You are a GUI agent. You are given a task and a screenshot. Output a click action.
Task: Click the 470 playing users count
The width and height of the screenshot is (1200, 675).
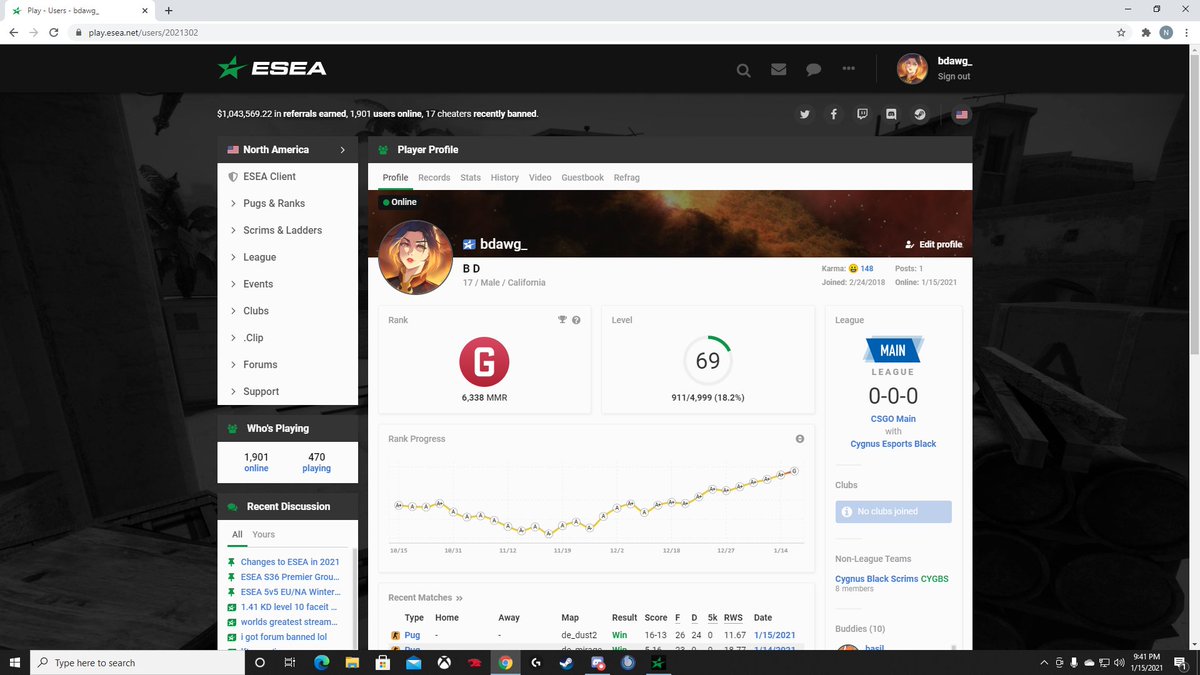pyautogui.click(x=316, y=457)
